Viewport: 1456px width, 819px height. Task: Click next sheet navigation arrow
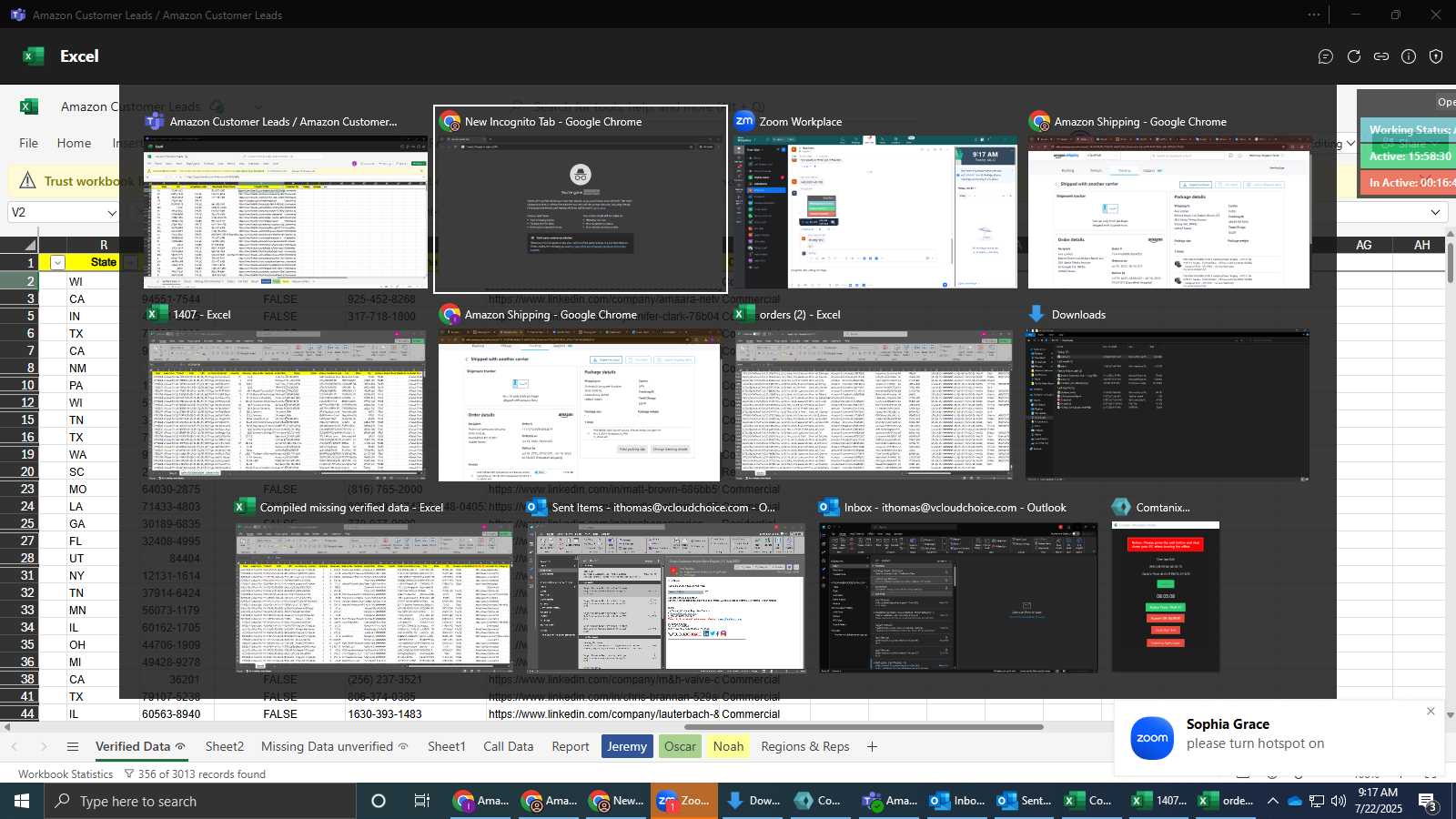43,746
